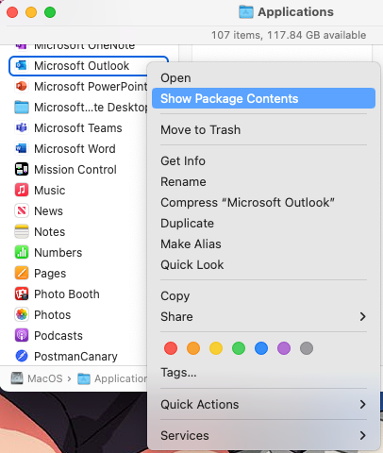This screenshot has height=453, width=383.
Task: Click the MacOS disk icon in path bar
Action: (17, 378)
